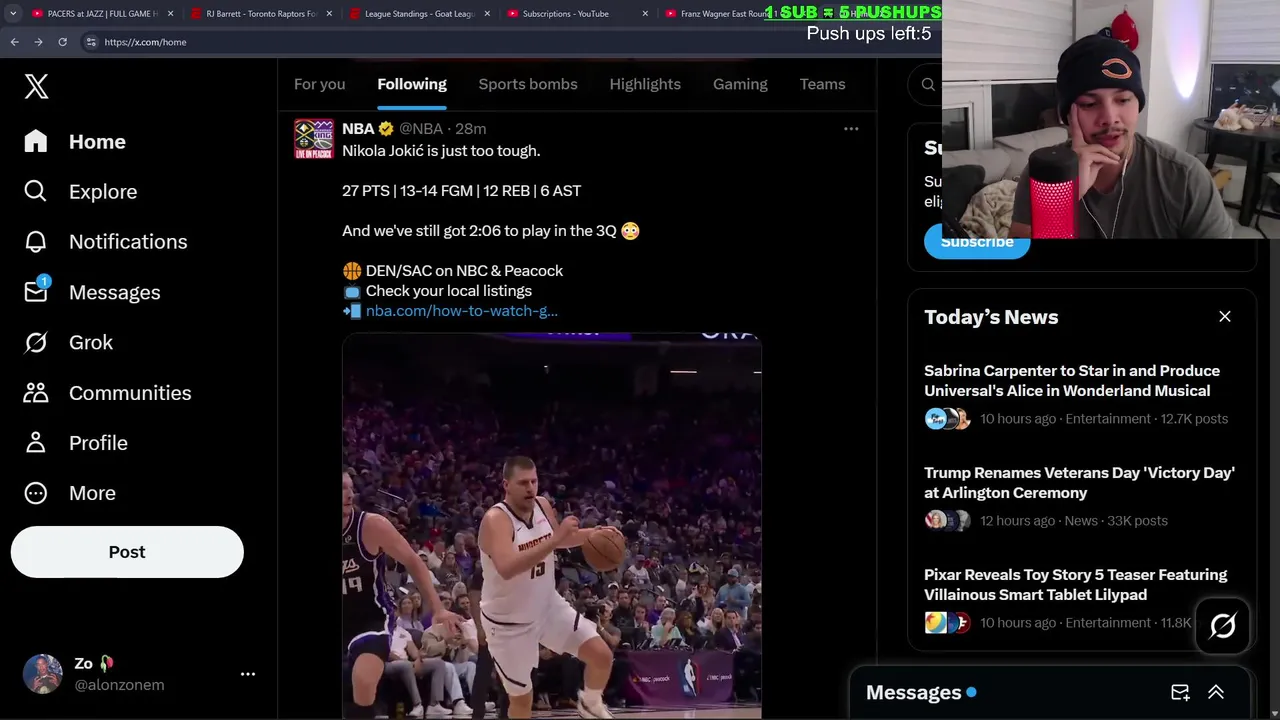Expand the More menu in sidebar
This screenshot has height=720, width=1280.
pyautogui.click(x=70, y=493)
